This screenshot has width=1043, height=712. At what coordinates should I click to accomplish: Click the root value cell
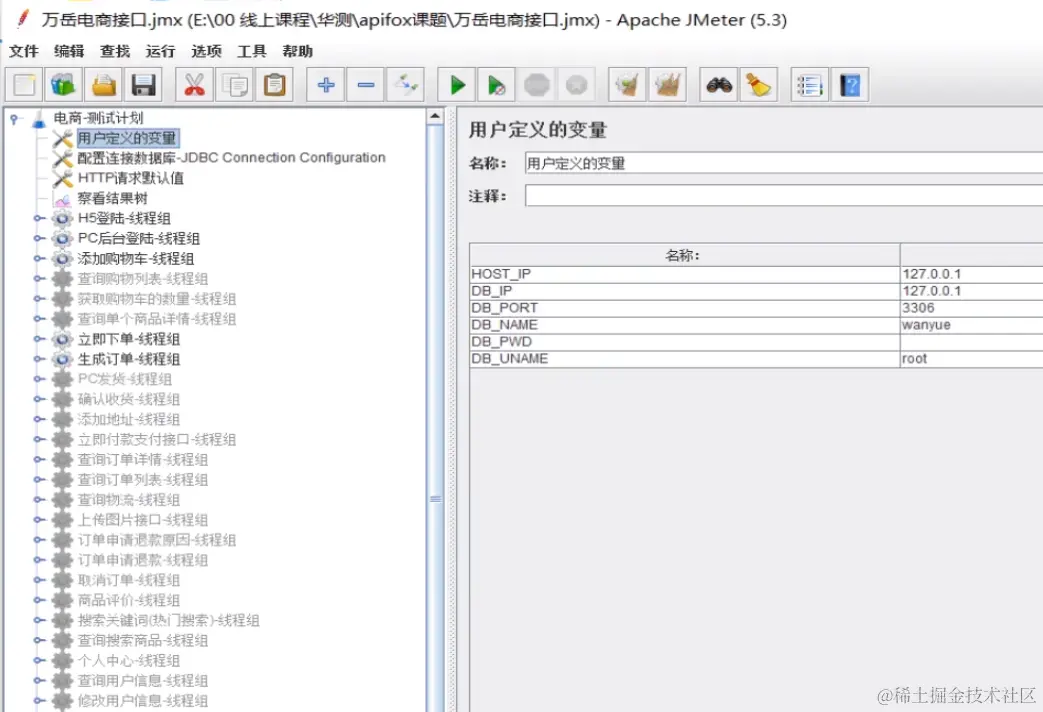coord(971,359)
